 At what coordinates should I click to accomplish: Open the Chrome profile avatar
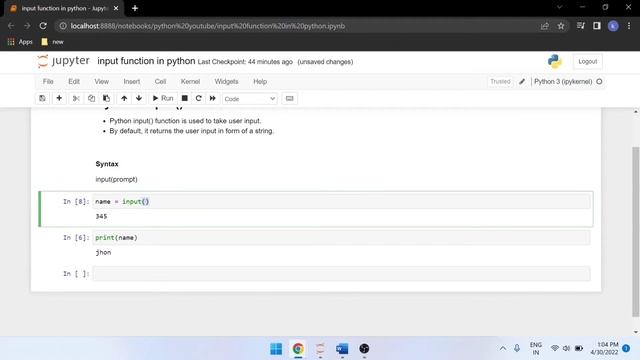[x=613, y=26]
